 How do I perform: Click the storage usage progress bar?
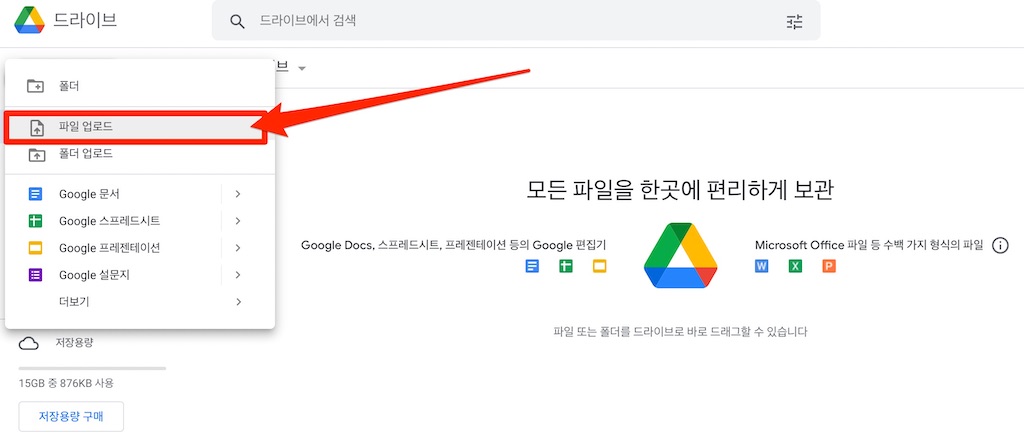click(92, 368)
